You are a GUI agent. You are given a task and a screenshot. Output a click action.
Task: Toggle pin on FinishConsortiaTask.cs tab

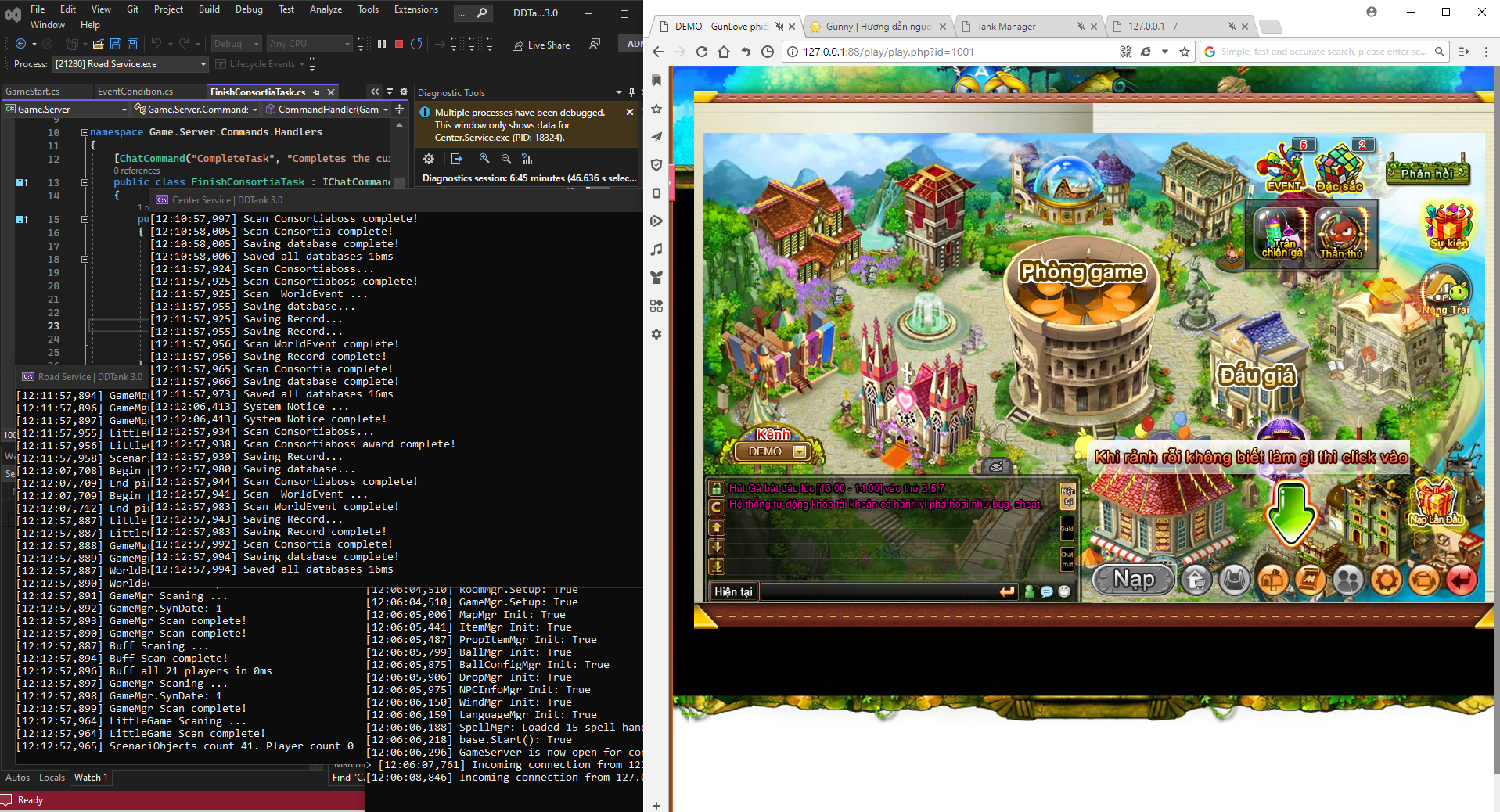pos(317,92)
